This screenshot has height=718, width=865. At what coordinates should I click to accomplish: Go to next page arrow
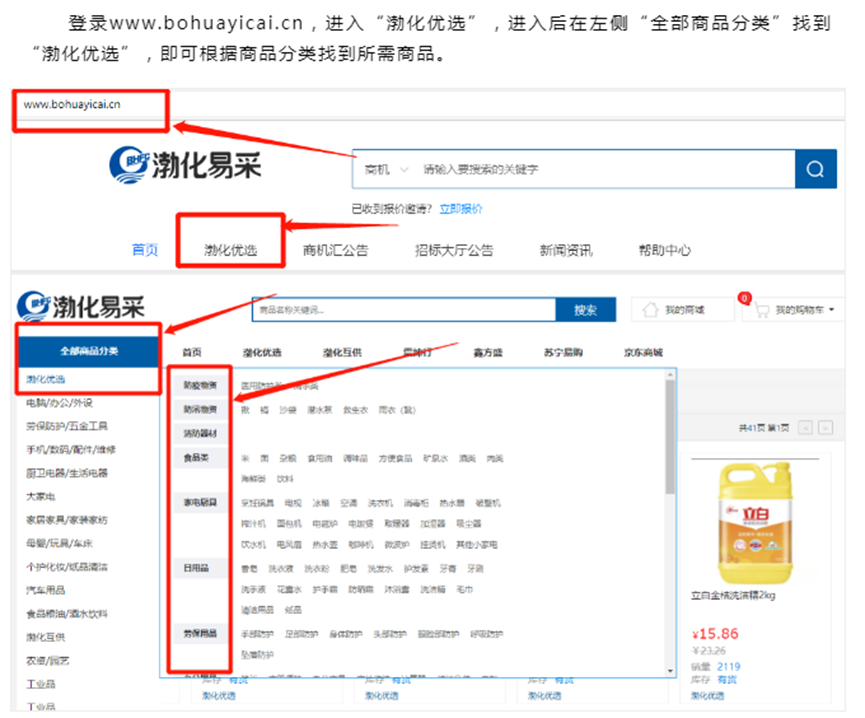(825, 428)
